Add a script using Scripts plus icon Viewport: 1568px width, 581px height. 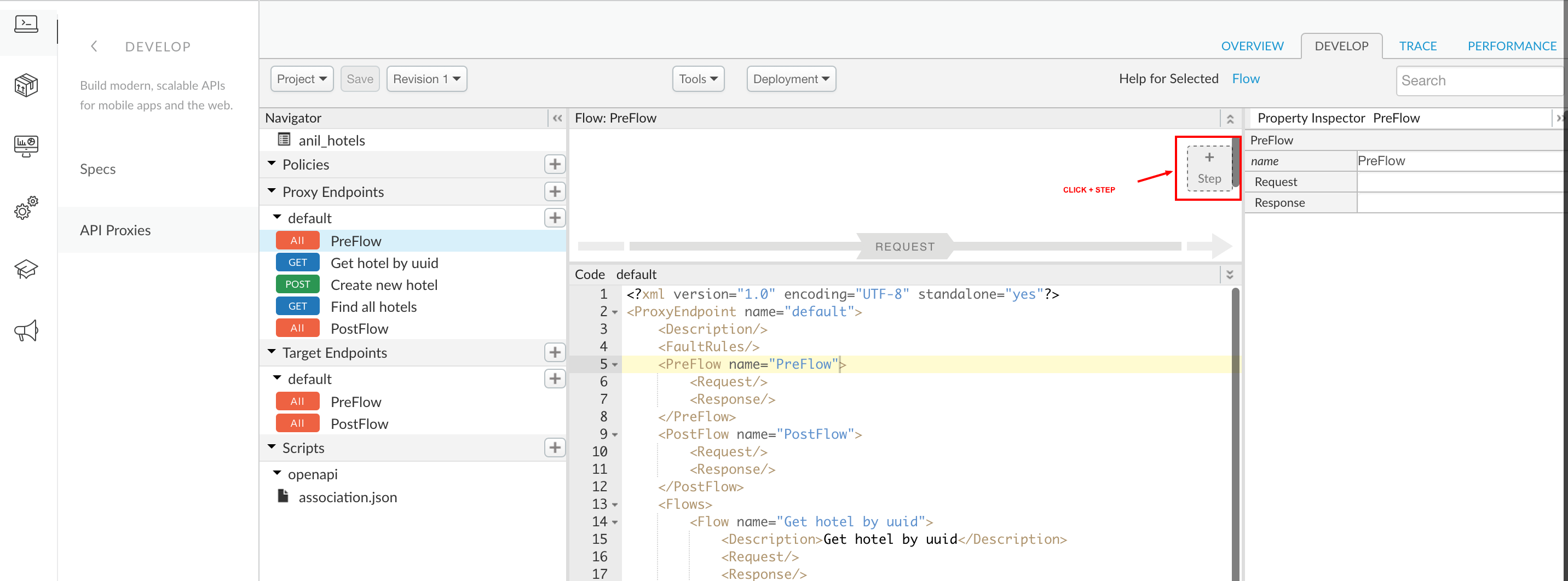point(554,448)
